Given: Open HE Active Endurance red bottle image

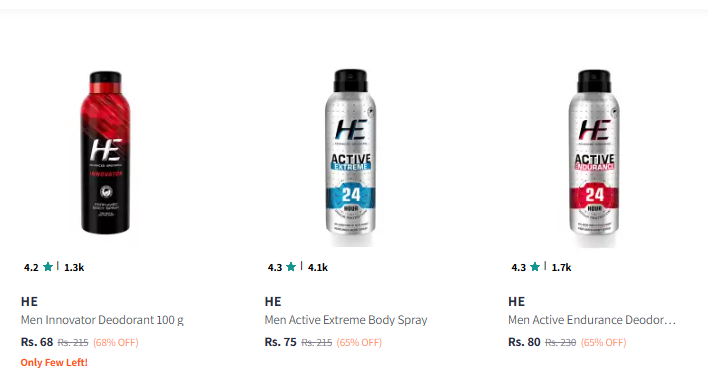Looking at the screenshot, I should [x=594, y=153].
